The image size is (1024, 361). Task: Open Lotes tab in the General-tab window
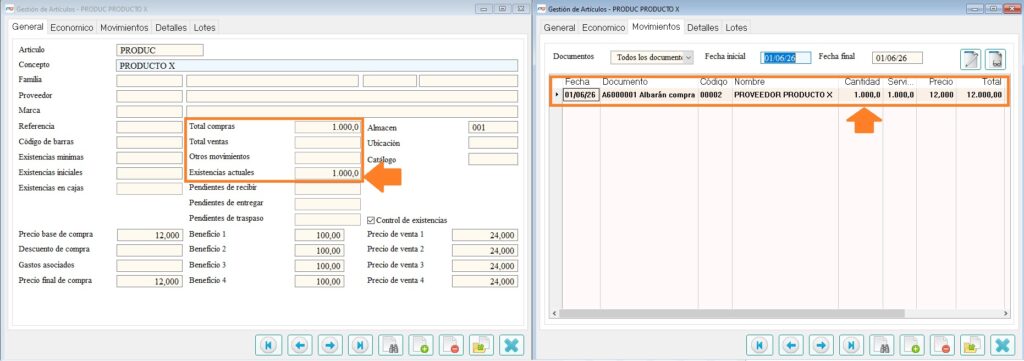tap(204, 27)
